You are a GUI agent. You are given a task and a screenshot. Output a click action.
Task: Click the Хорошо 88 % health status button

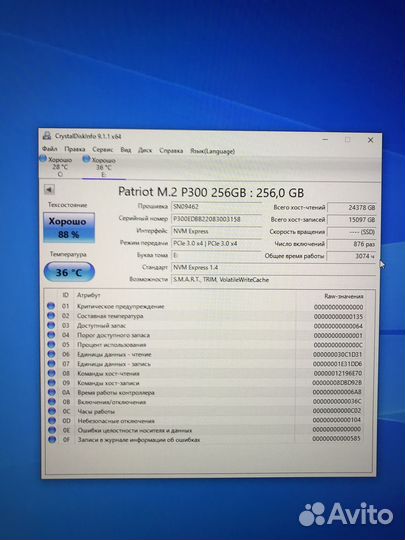[69, 228]
